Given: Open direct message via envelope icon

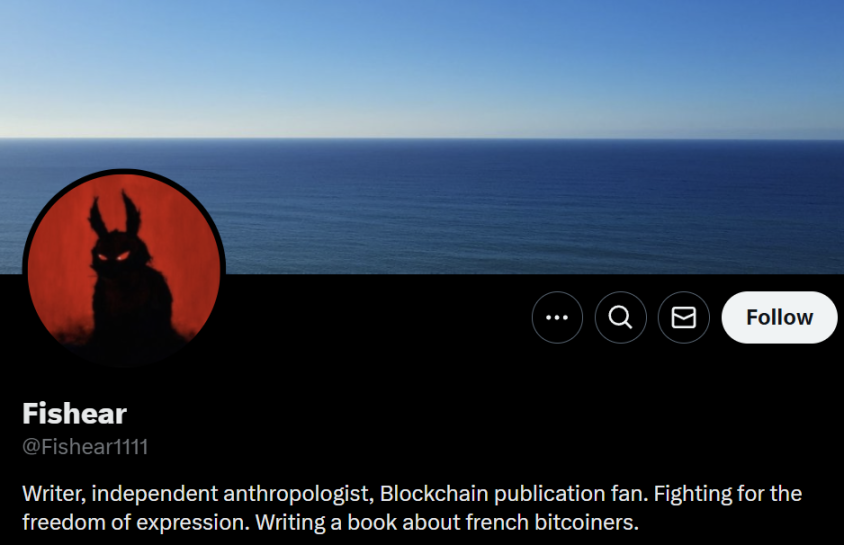Looking at the screenshot, I should [x=684, y=317].
